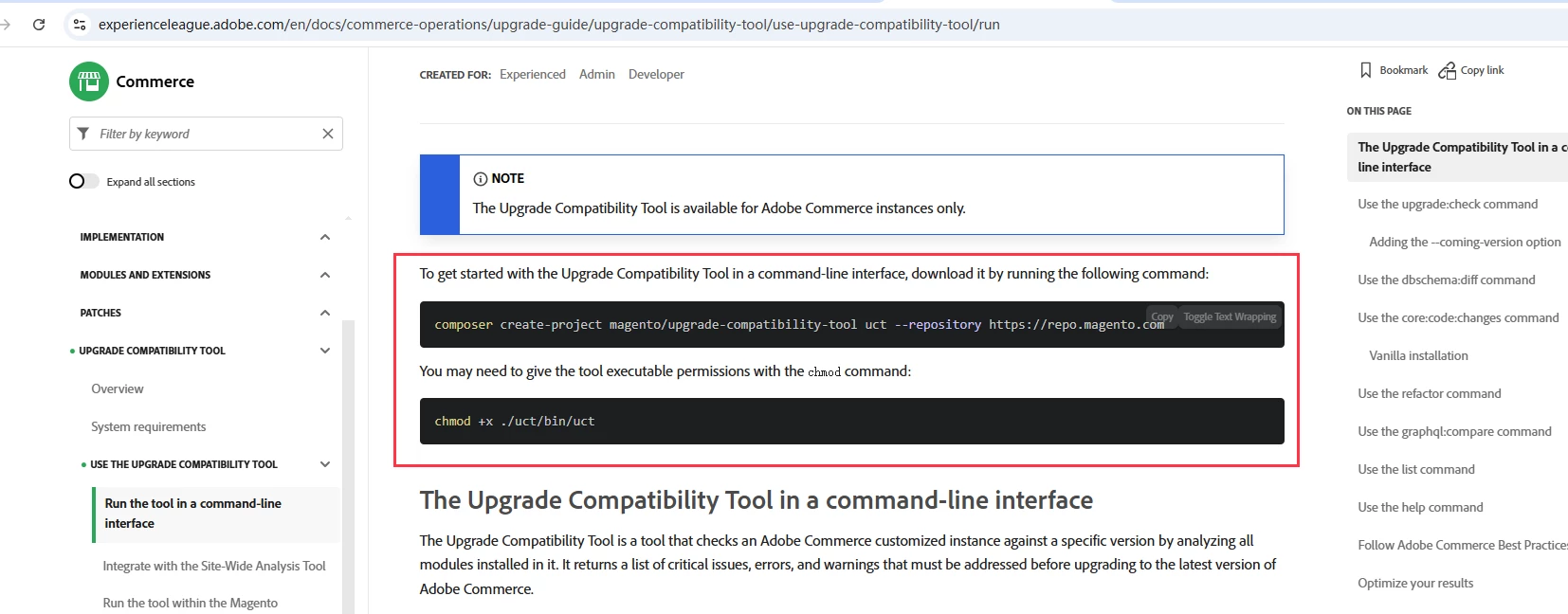Viewport: 1568px width, 614px height.
Task: Click the Copy link icon
Action: [1447, 70]
